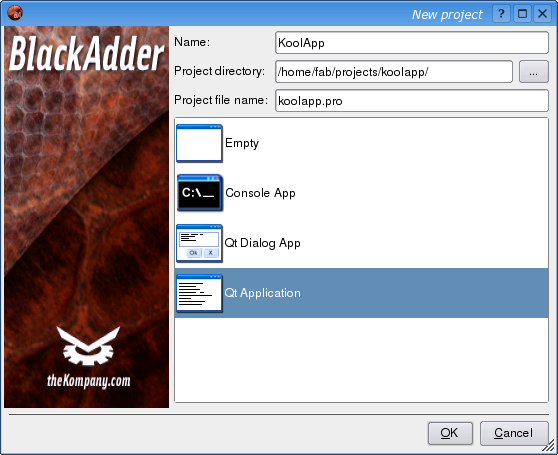Pick the Qt Dialog App template icon
The image size is (558, 455).
coord(199,243)
